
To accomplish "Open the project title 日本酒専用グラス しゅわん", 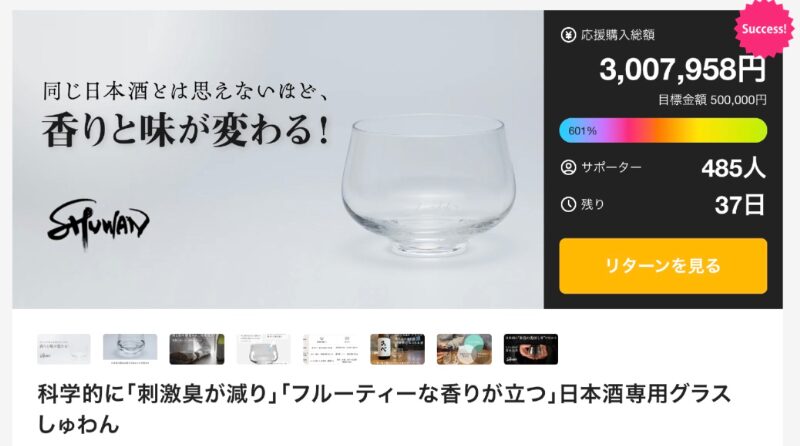I will click(385, 409).
